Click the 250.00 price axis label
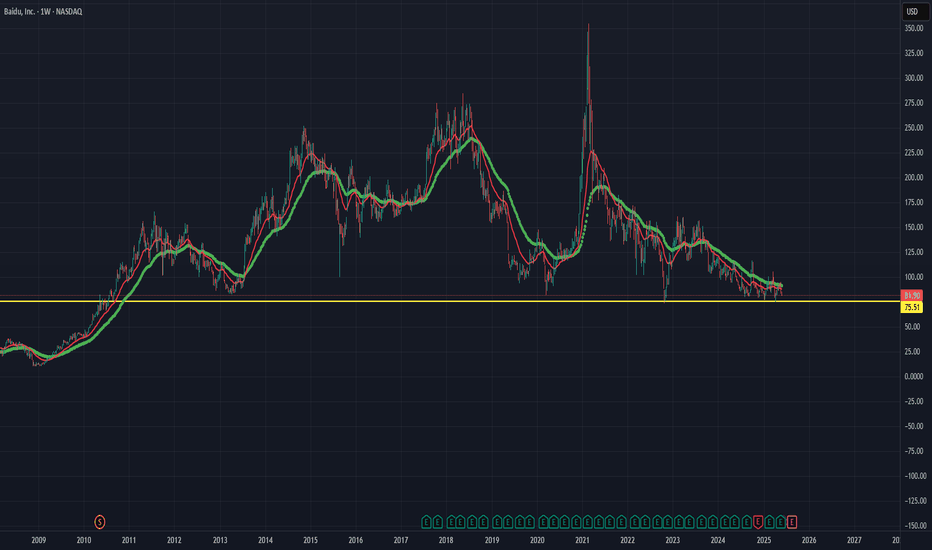 click(914, 128)
